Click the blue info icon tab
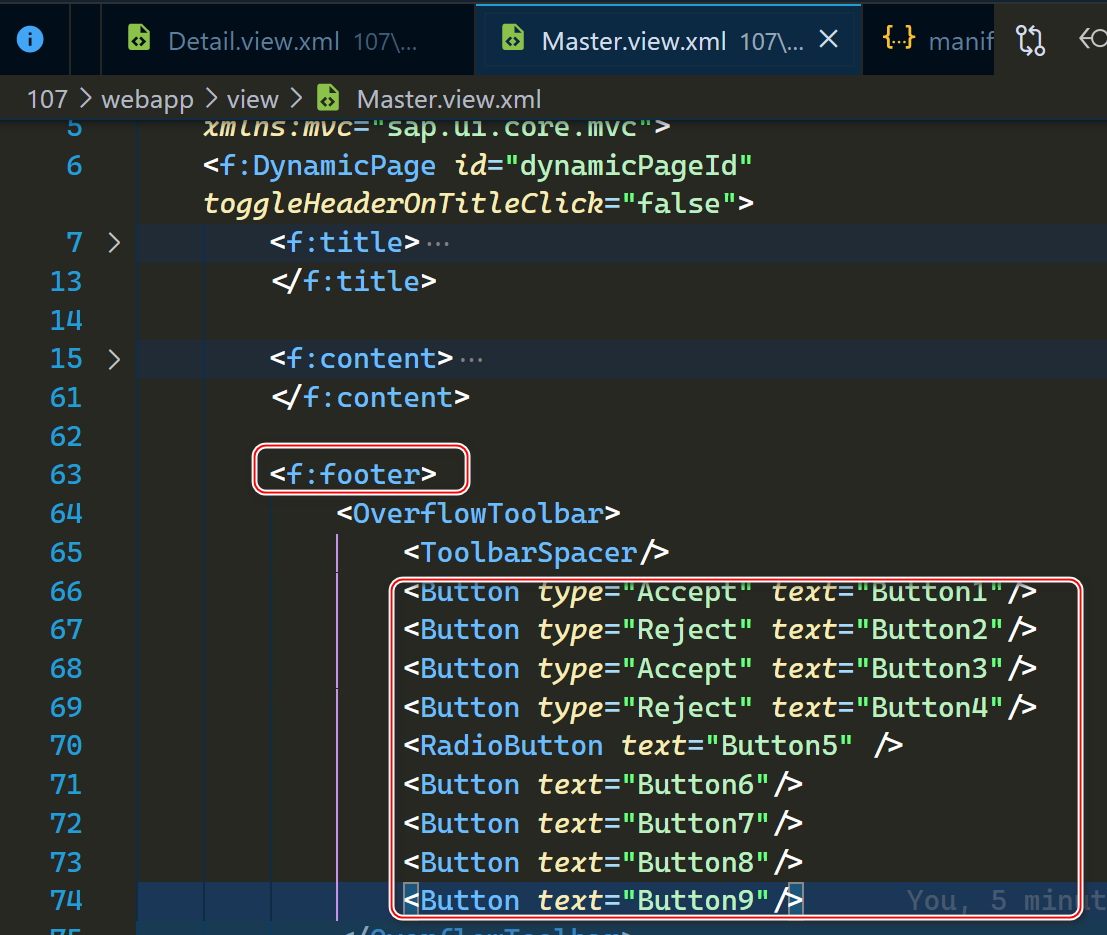Viewport: 1107px width, 935px height. pyautogui.click(x=31, y=39)
